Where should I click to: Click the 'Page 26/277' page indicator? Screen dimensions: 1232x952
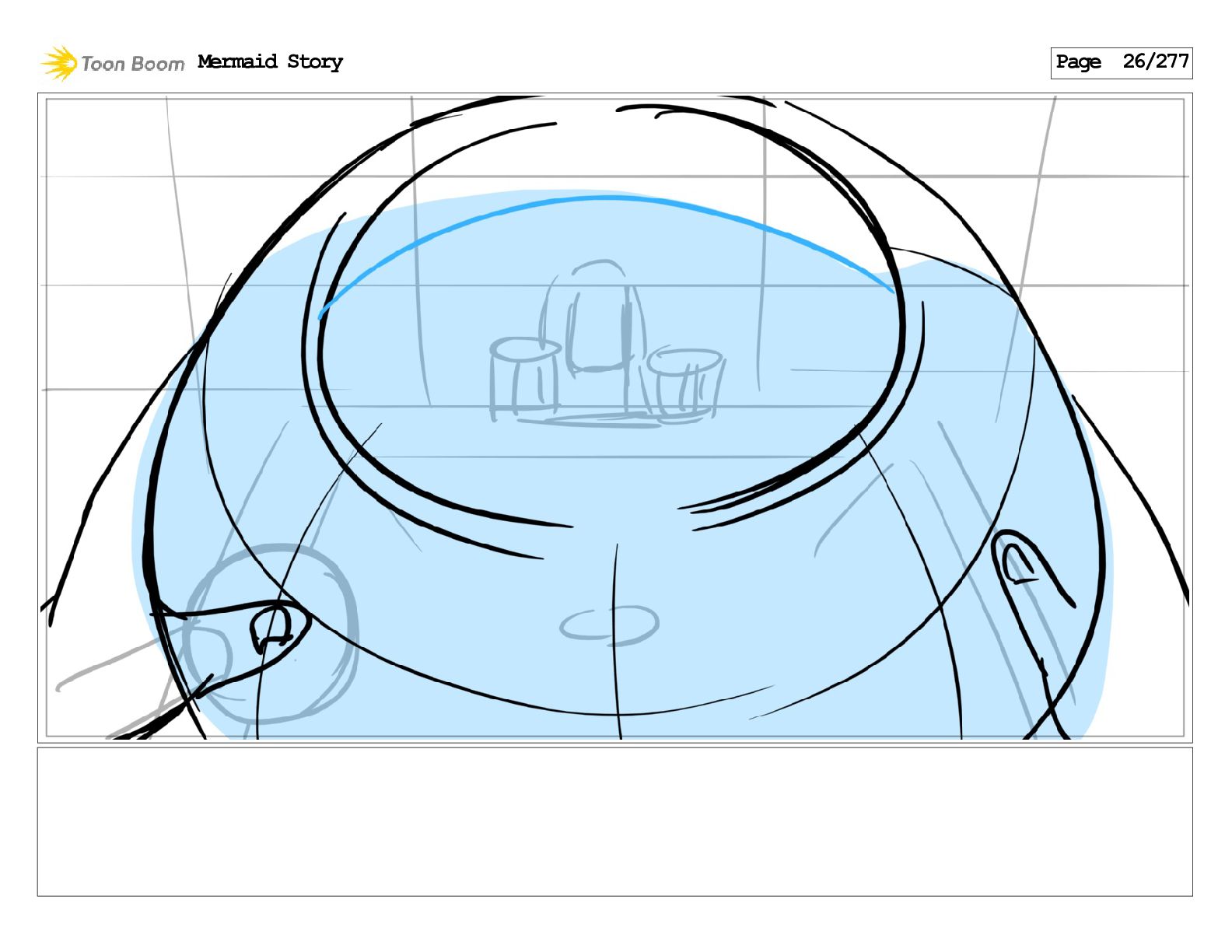(x=1121, y=62)
